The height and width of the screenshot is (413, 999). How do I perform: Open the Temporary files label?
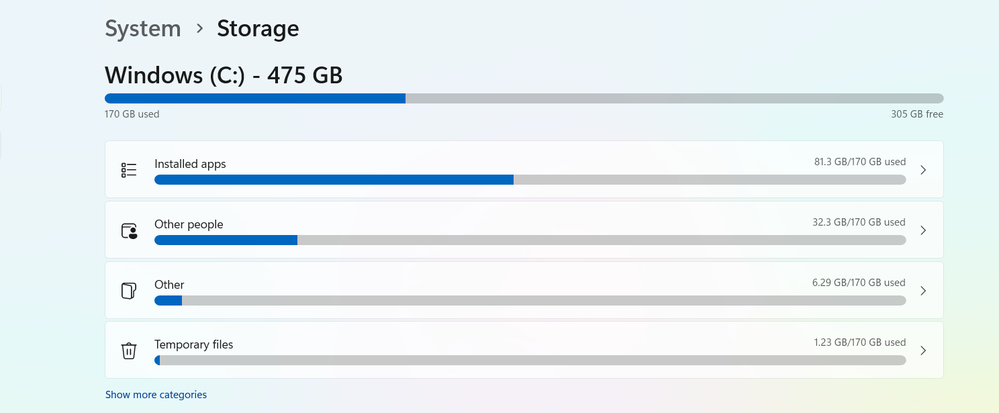click(194, 345)
